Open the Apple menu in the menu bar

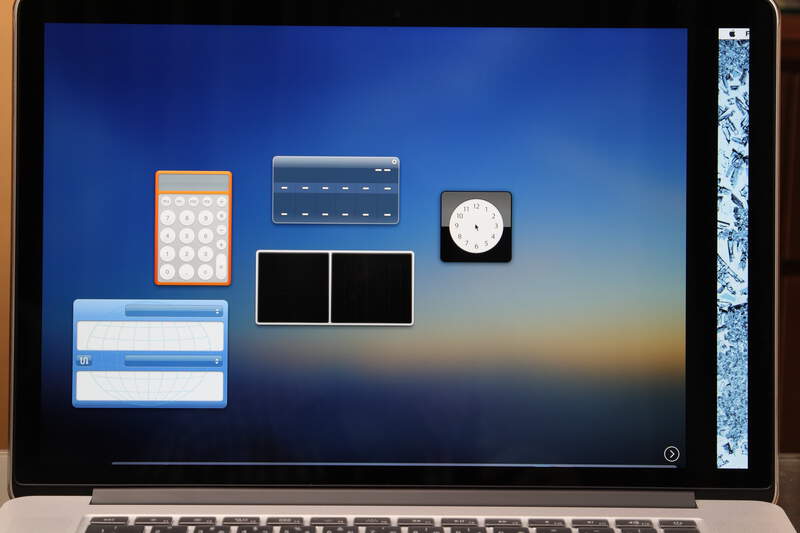(x=731, y=33)
